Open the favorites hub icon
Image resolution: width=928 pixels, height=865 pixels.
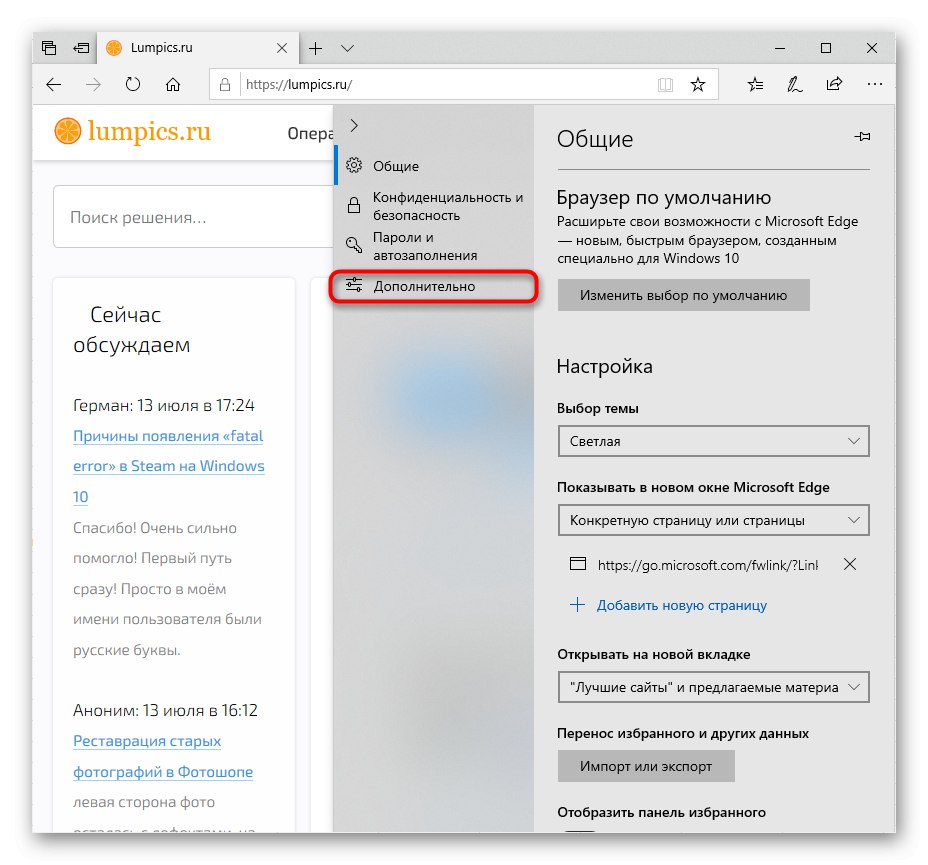click(755, 85)
